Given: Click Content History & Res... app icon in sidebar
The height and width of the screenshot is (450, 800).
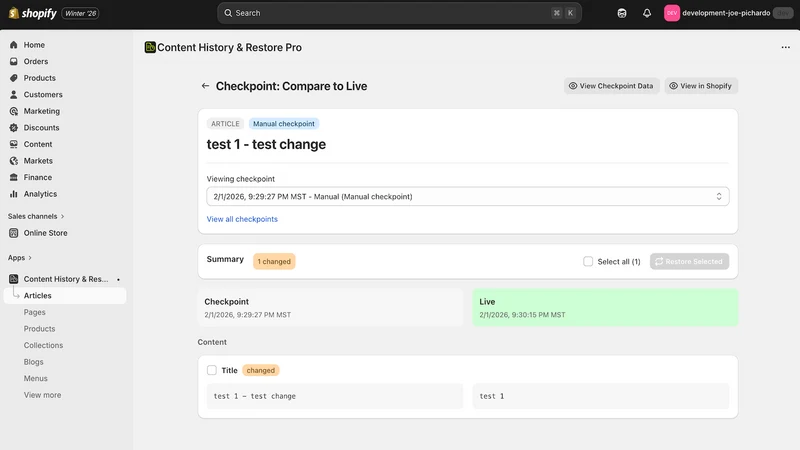Looking at the screenshot, I should 14,279.
